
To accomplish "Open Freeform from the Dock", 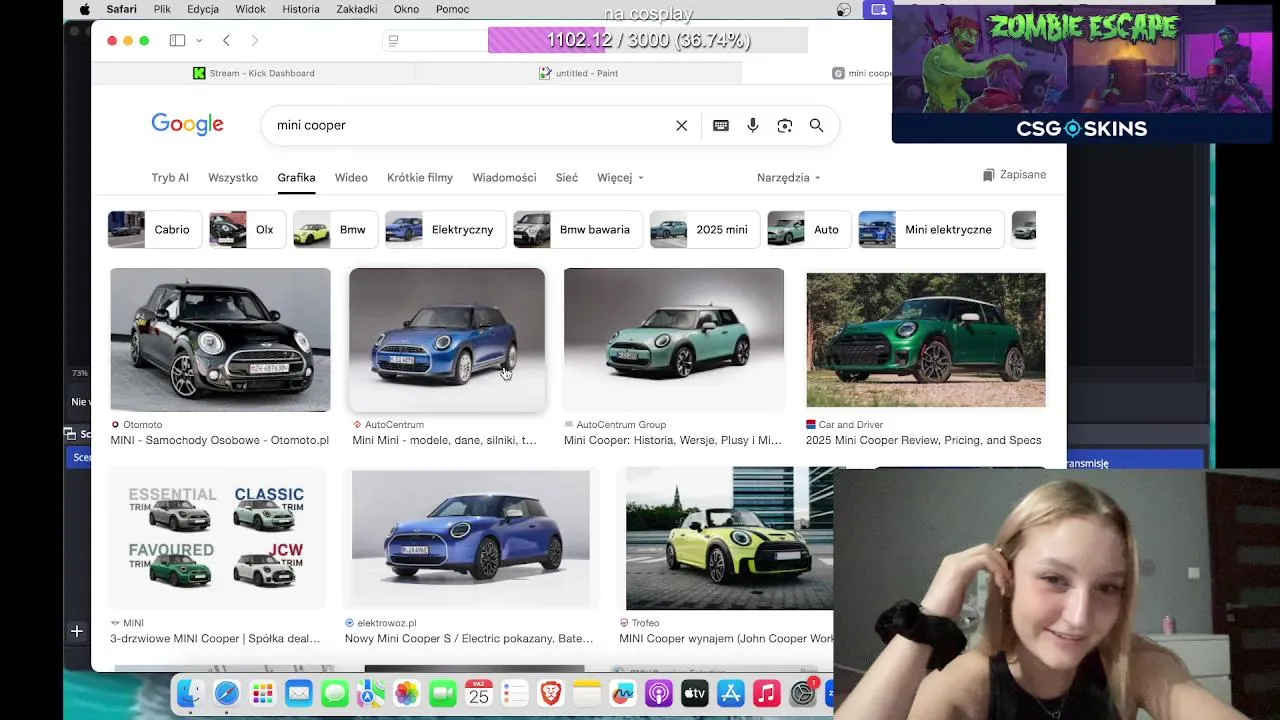I will (623, 693).
